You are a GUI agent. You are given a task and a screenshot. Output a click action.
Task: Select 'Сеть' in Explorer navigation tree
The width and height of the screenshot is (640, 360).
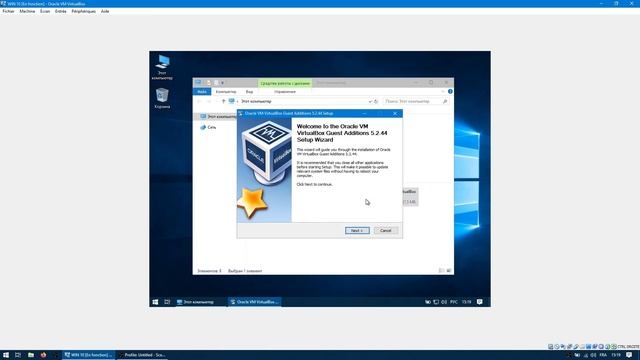pyautogui.click(x=208, y=127)
